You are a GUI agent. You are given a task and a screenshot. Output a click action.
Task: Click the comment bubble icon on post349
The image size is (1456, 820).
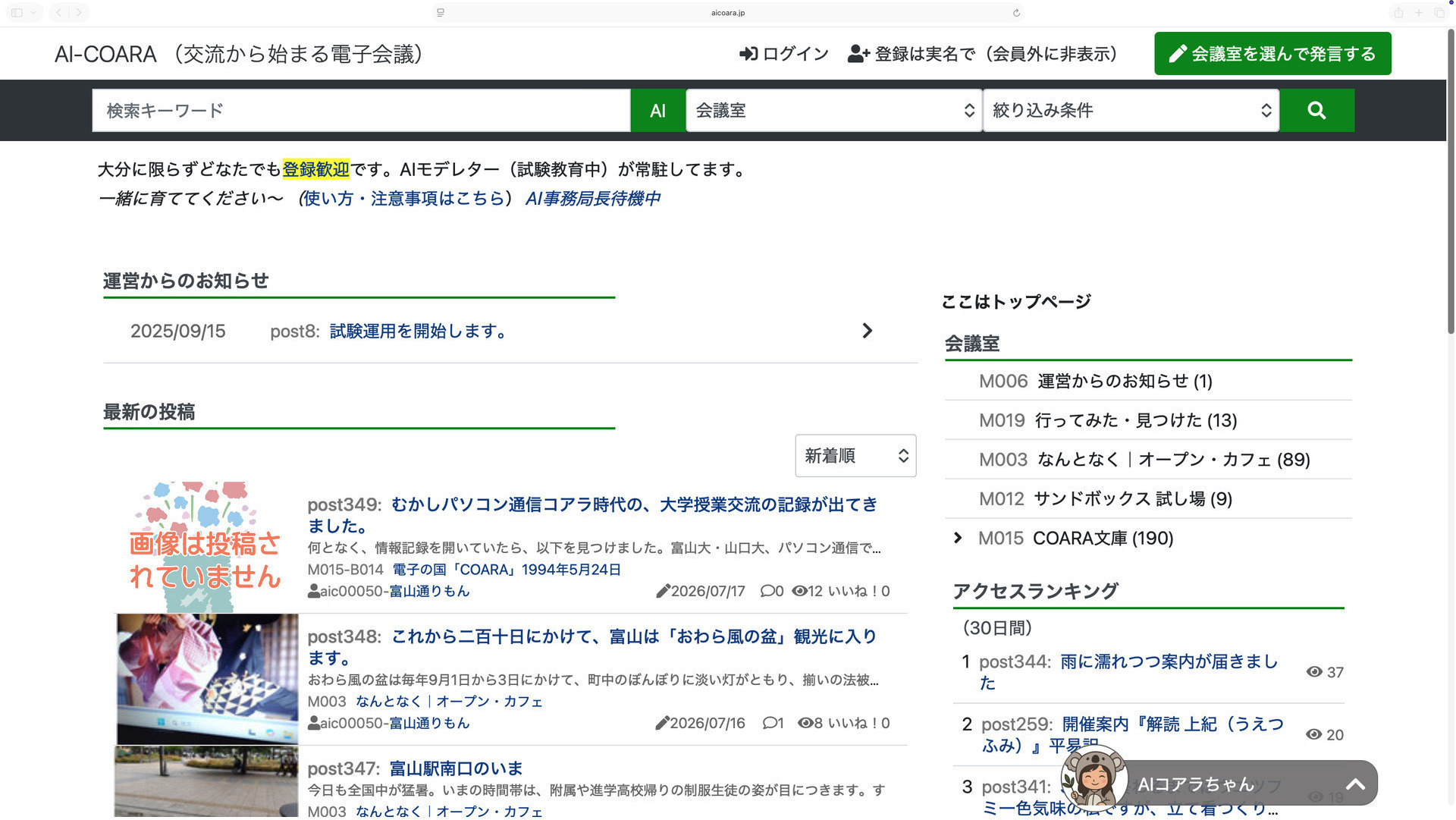767,592
